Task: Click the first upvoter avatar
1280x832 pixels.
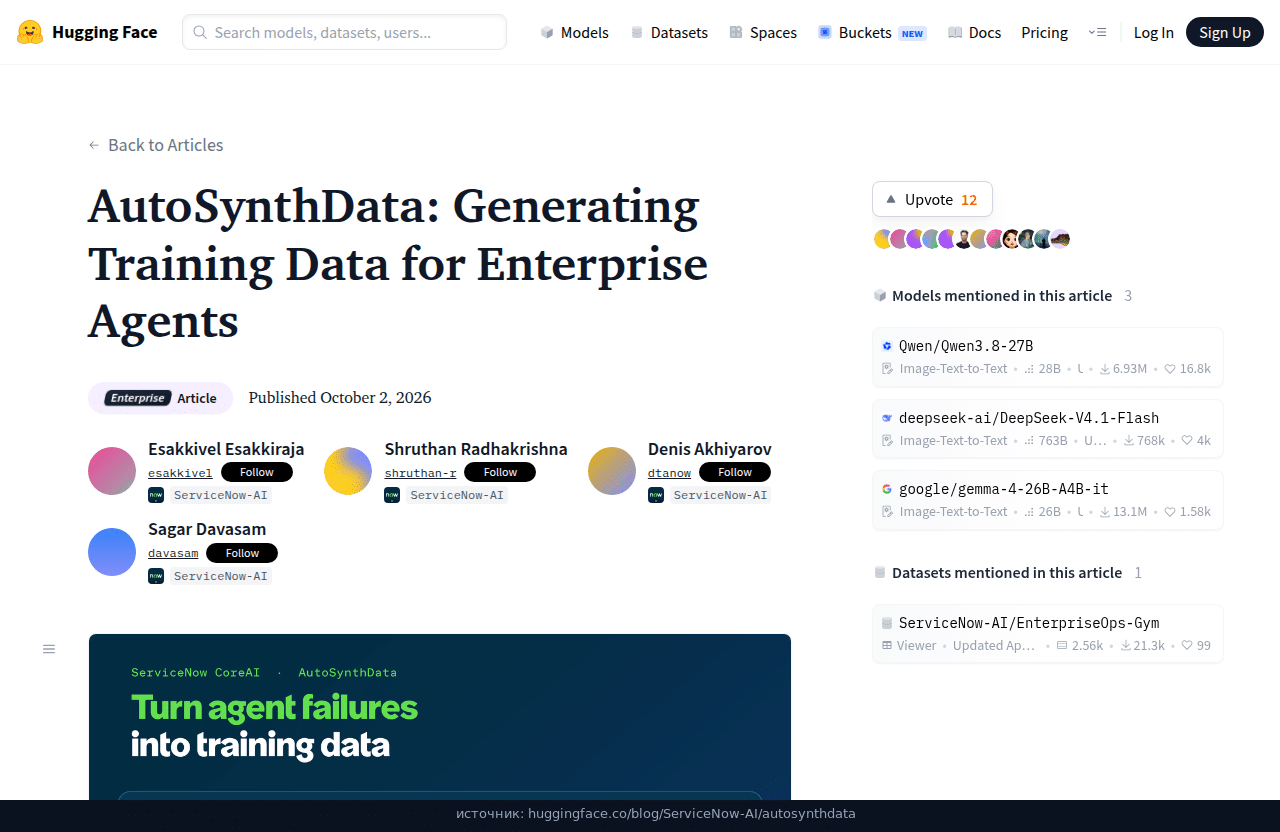Action: tap(883, 239)
